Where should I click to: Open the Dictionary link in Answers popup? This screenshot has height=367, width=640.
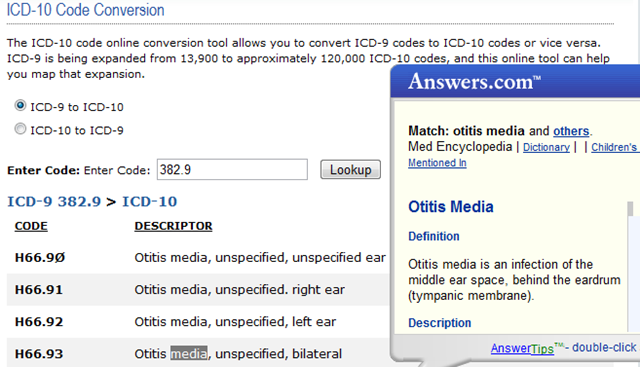point(546,147)
